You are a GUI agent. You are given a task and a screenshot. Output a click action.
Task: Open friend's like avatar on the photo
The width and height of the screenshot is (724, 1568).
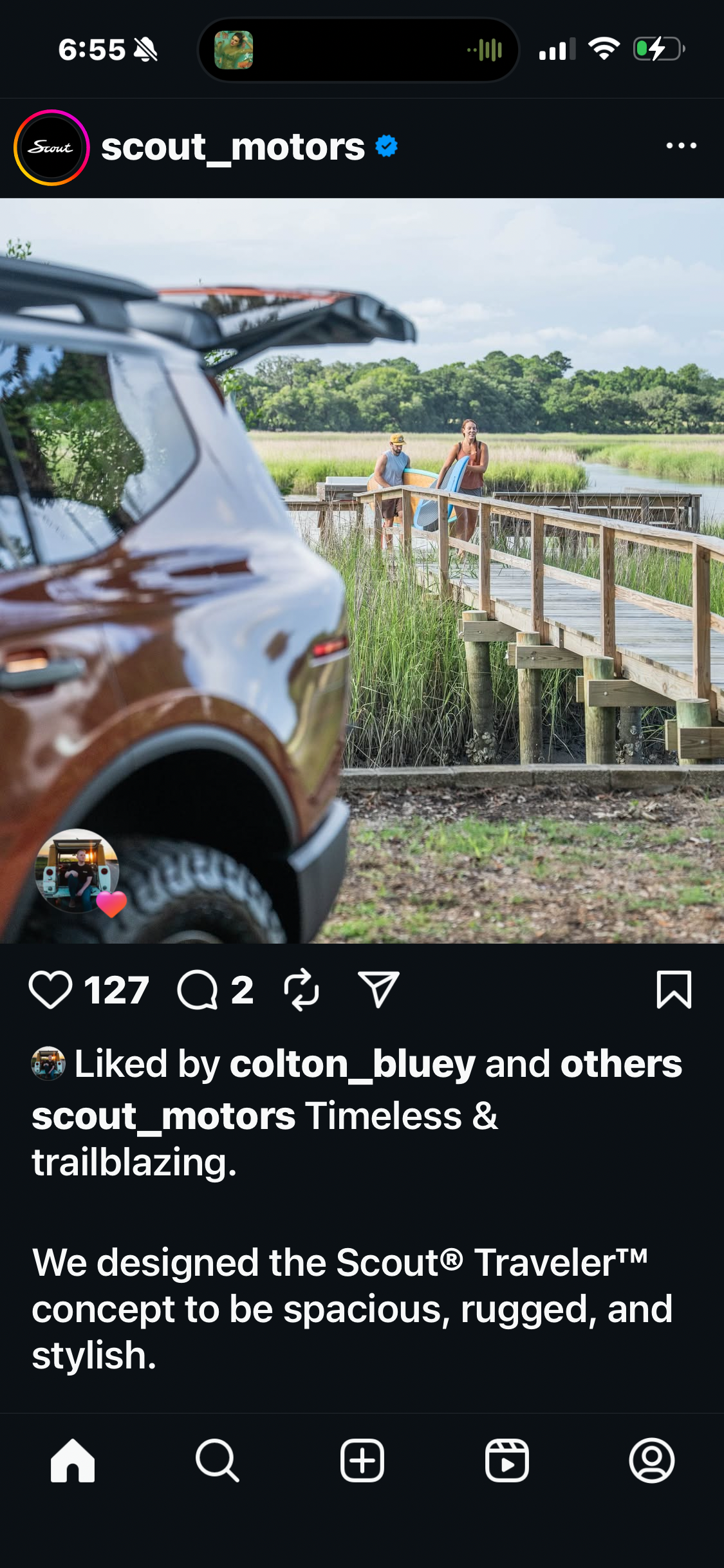(77, 870)
